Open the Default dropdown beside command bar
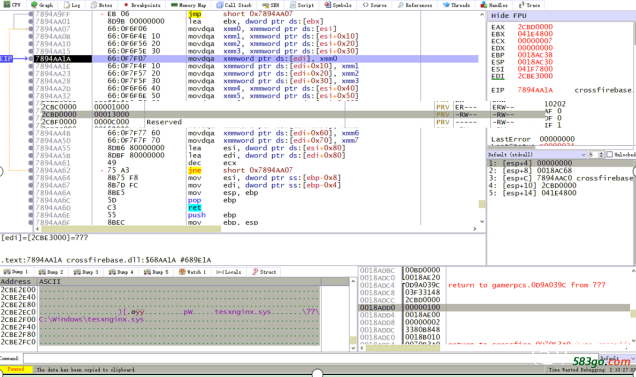 tap(617, 358)
